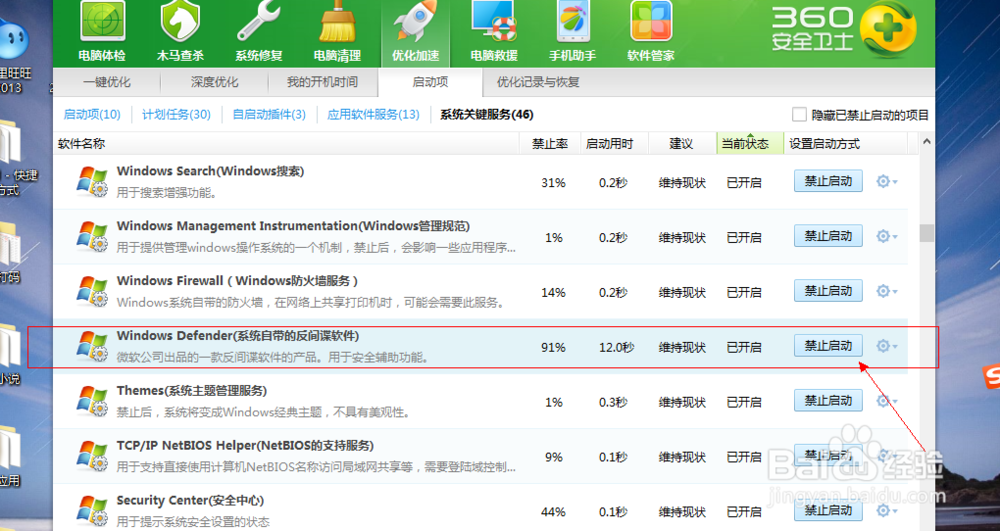Switch to 优化记录与恢复 tab
This screenshot has width=1000, height=531.
(x=538, y=82)
